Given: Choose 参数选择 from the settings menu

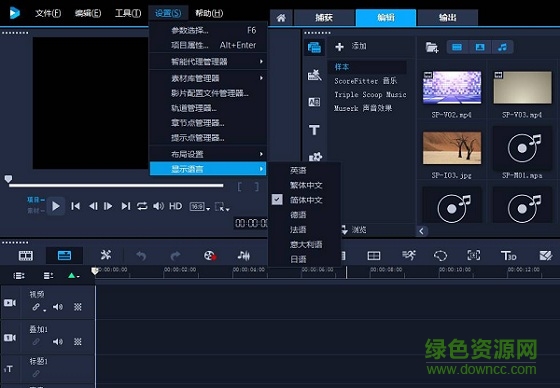Looking at the screenshot, I should 208,30.
